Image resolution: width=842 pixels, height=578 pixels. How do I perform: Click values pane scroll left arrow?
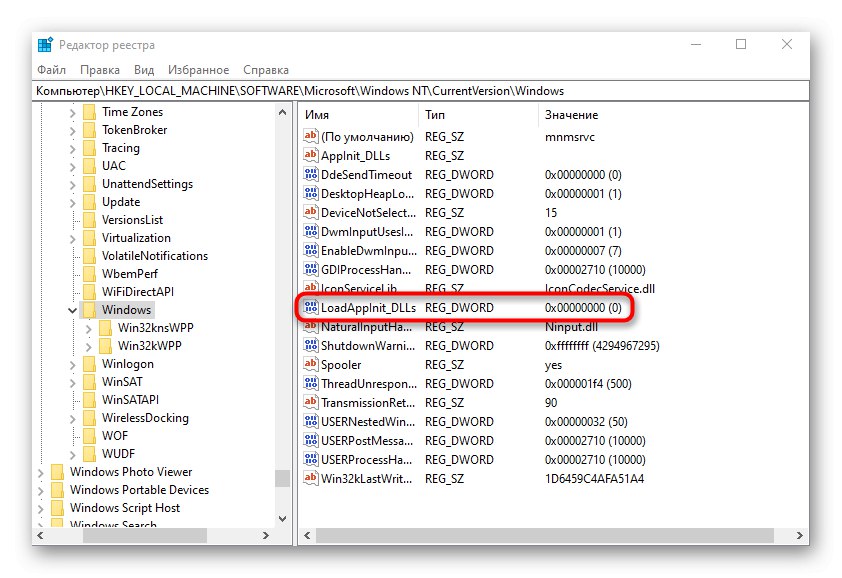coord(307,536)
